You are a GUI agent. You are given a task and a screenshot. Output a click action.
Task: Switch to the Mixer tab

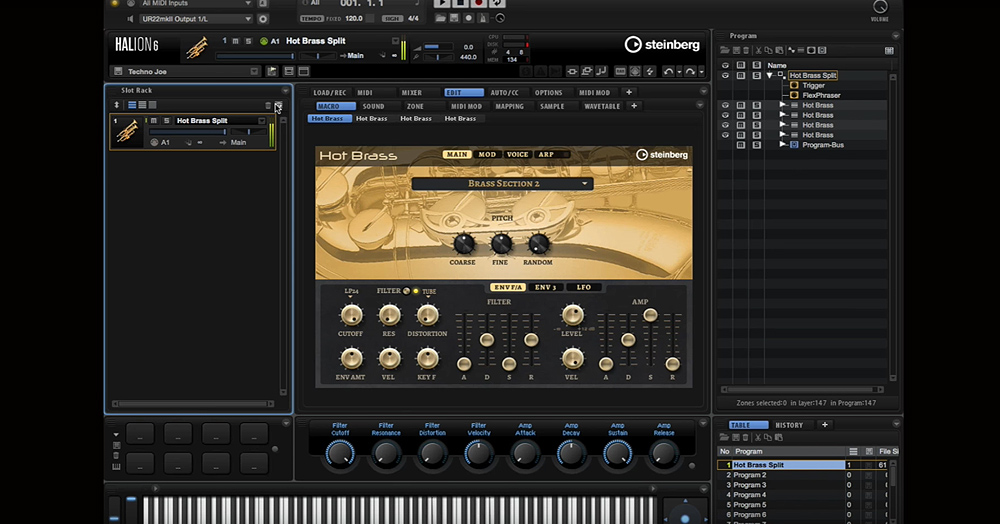[x=412, y=92]
